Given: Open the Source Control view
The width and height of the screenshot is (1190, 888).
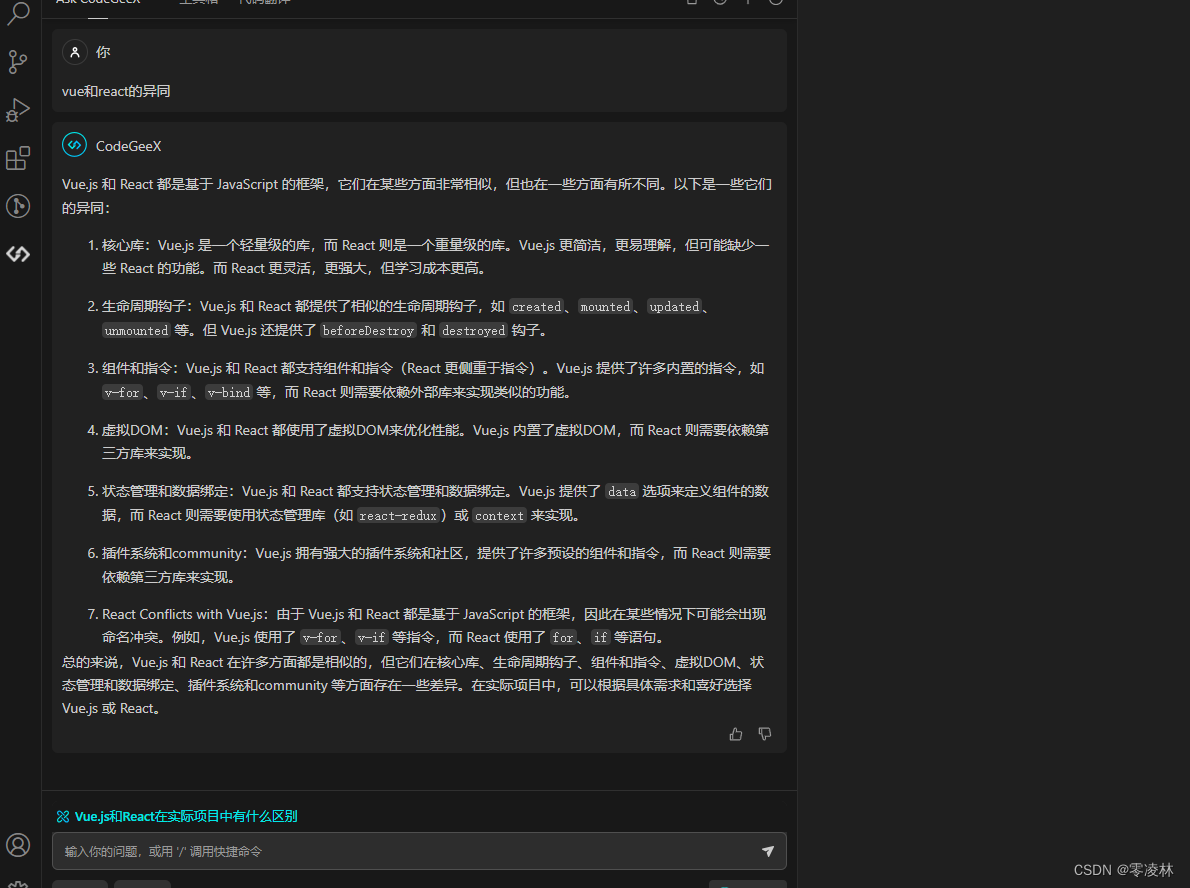Looking at the screenshot, I should [x=17, y=61].
